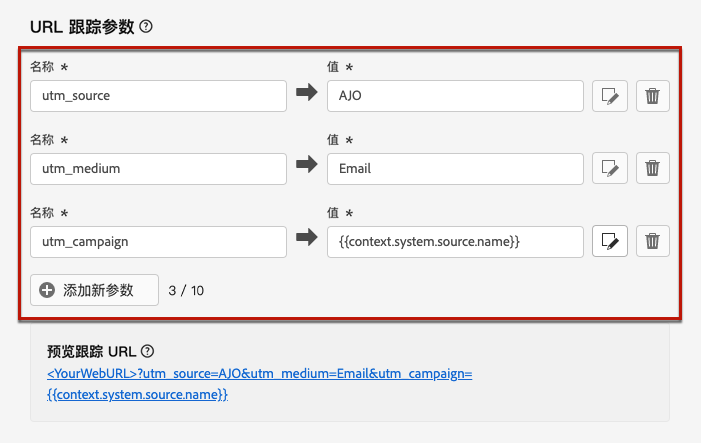
Task: Click the {{context.system.source.name}} value field
Action: [455, 241]
